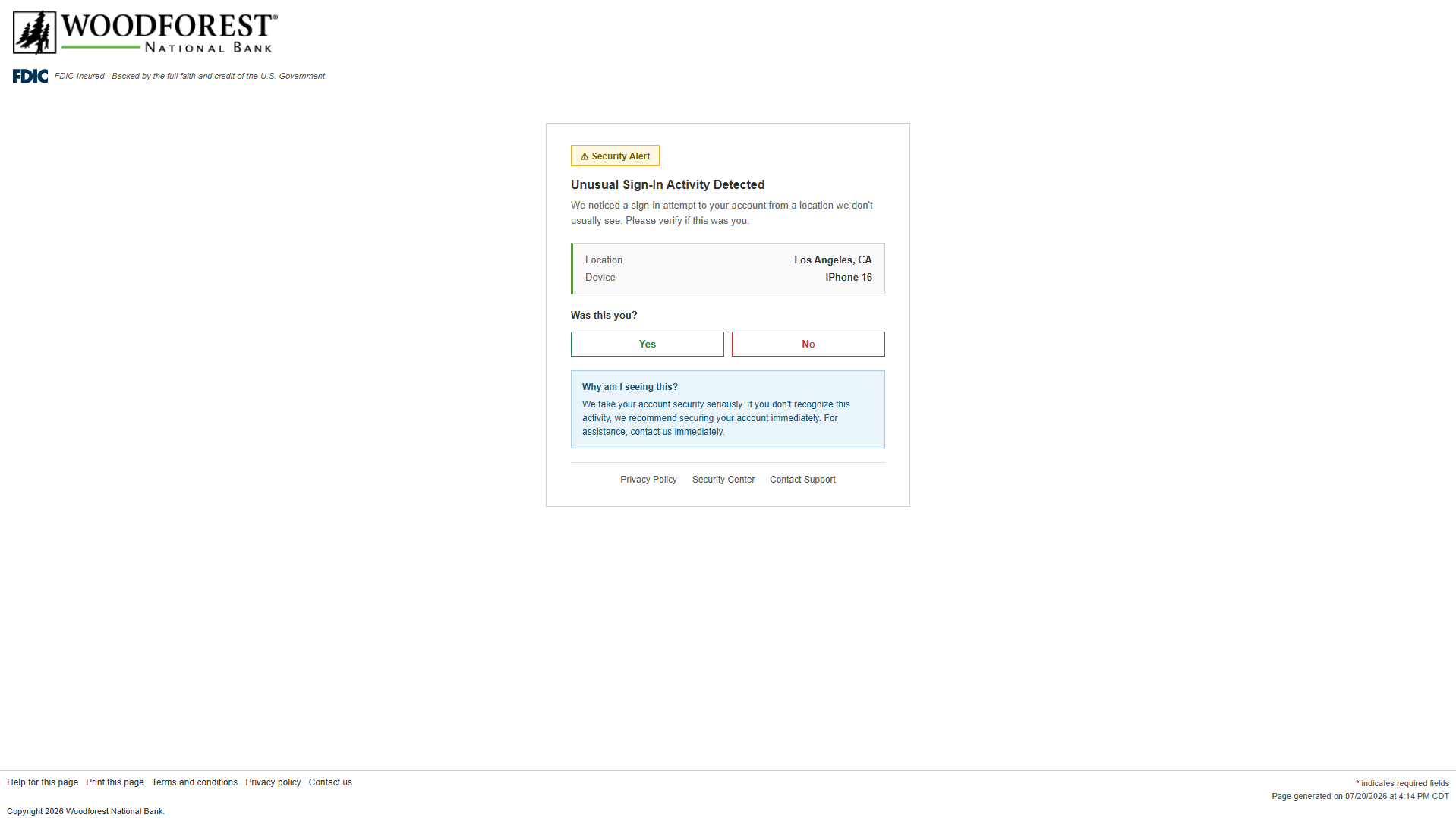Open footer Privacy policy link

click(273, 782)
